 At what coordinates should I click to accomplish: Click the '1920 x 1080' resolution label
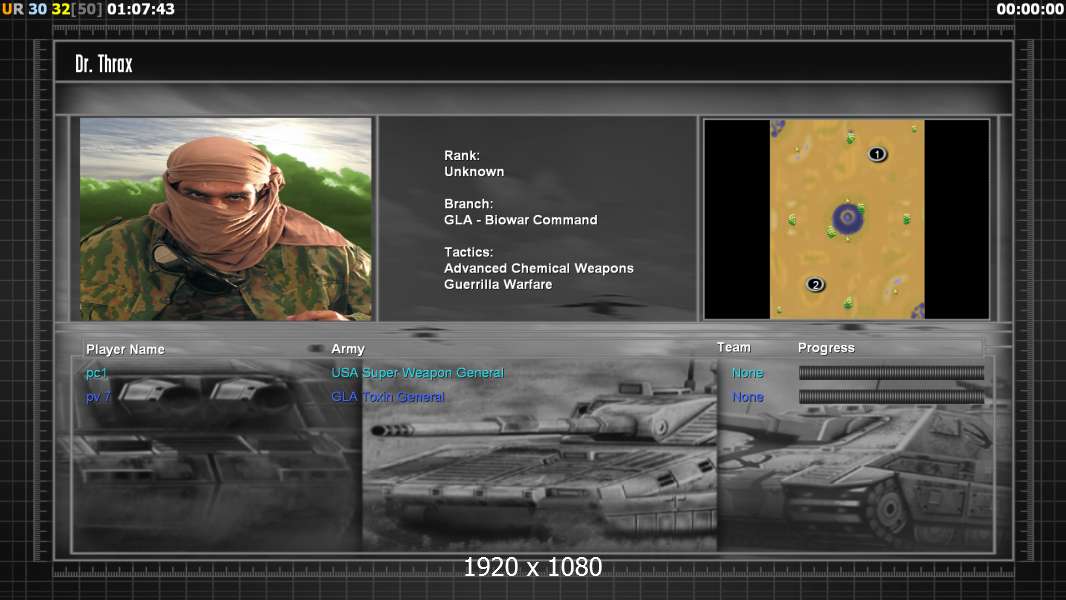click(x=532, y=567)
